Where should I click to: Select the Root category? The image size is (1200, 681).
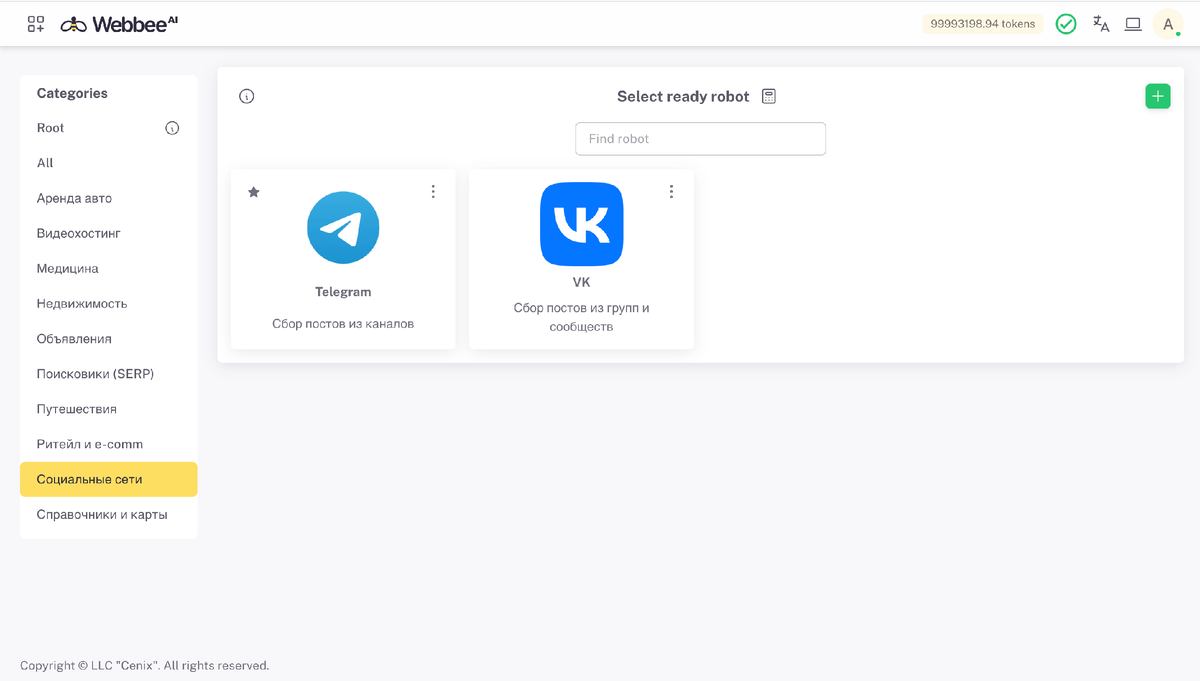109,128
